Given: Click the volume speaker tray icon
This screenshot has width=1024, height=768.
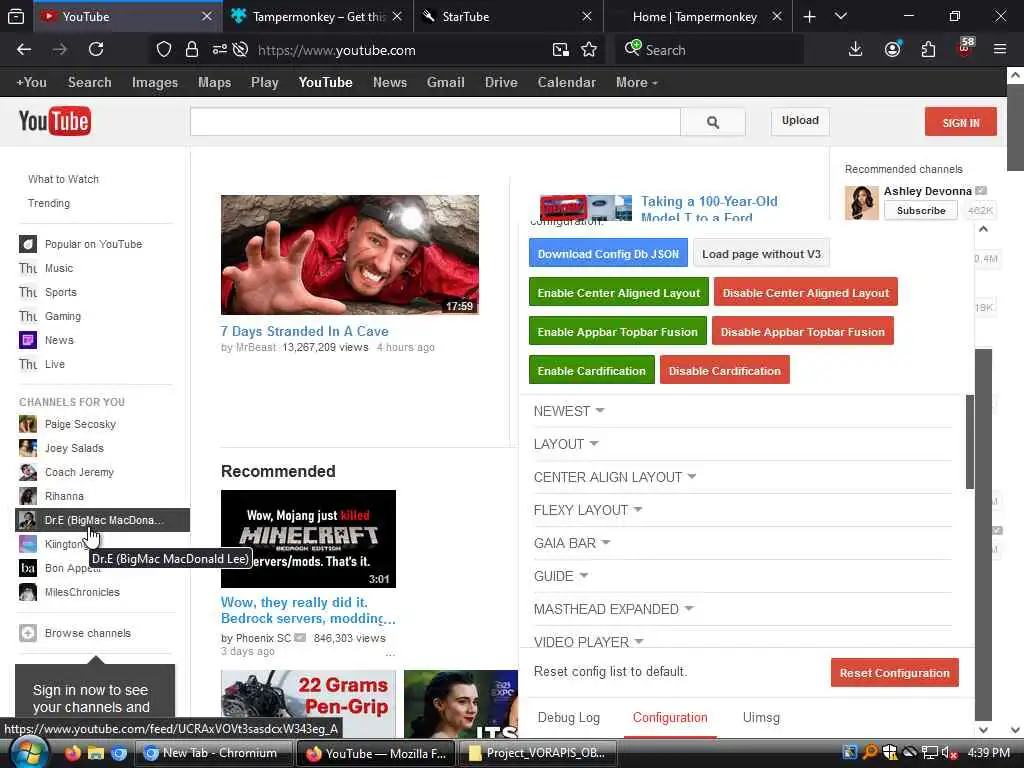Looking at the screenshot, I should coord(948,753).
